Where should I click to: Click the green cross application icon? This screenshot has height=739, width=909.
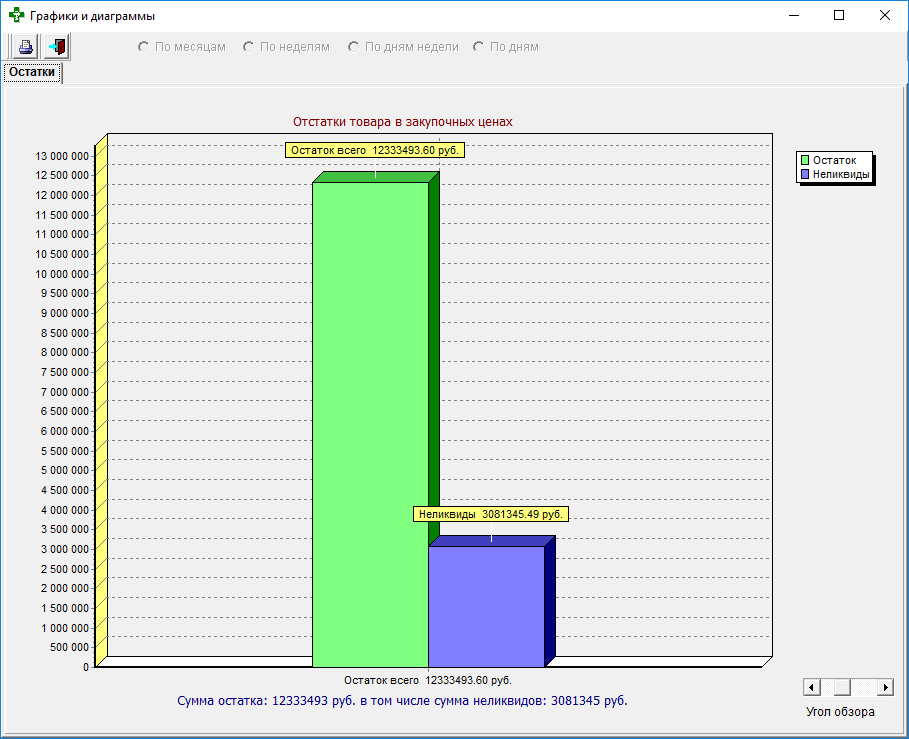tap(16, 15)
